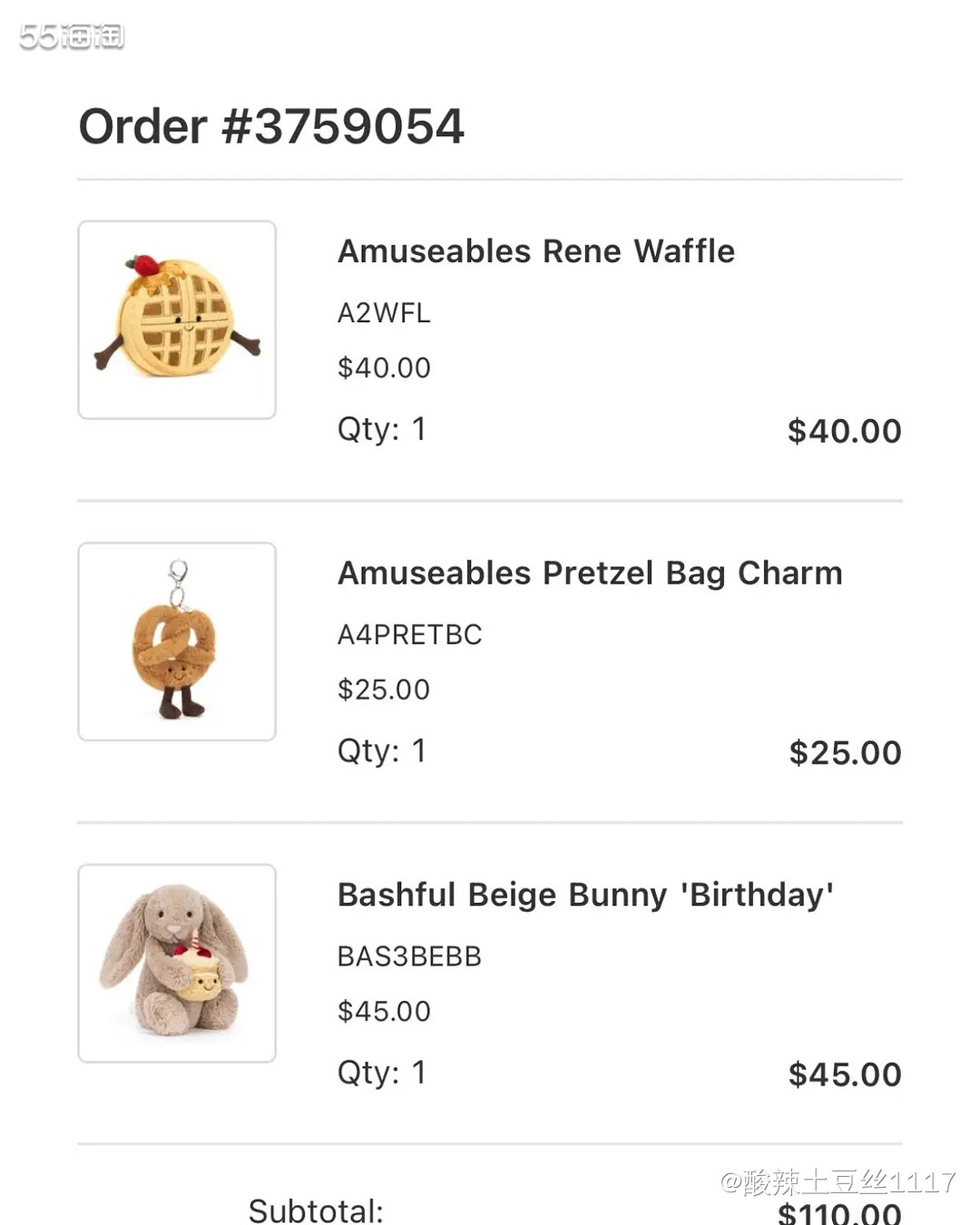Click the $45.00 bunny line total

point(844,1074)
